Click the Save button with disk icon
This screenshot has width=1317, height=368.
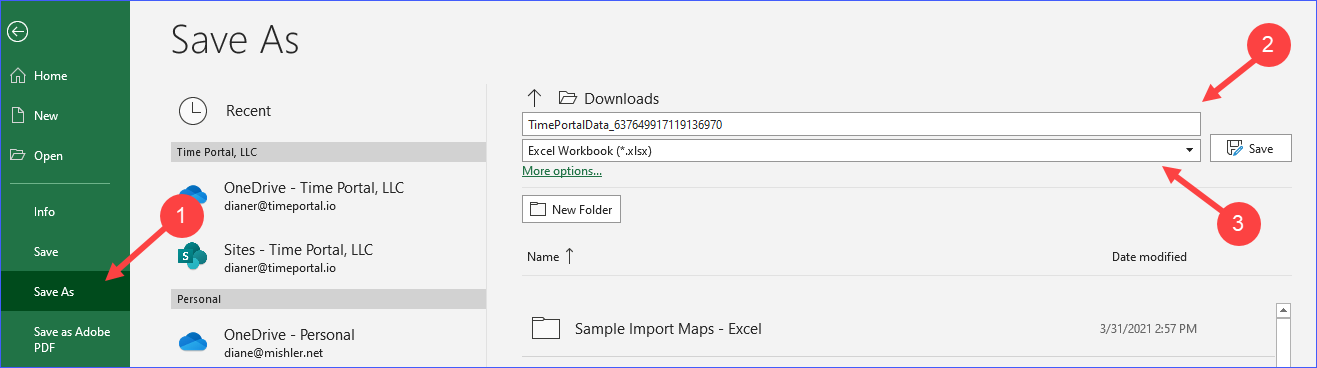click(x=1251, y=148)
